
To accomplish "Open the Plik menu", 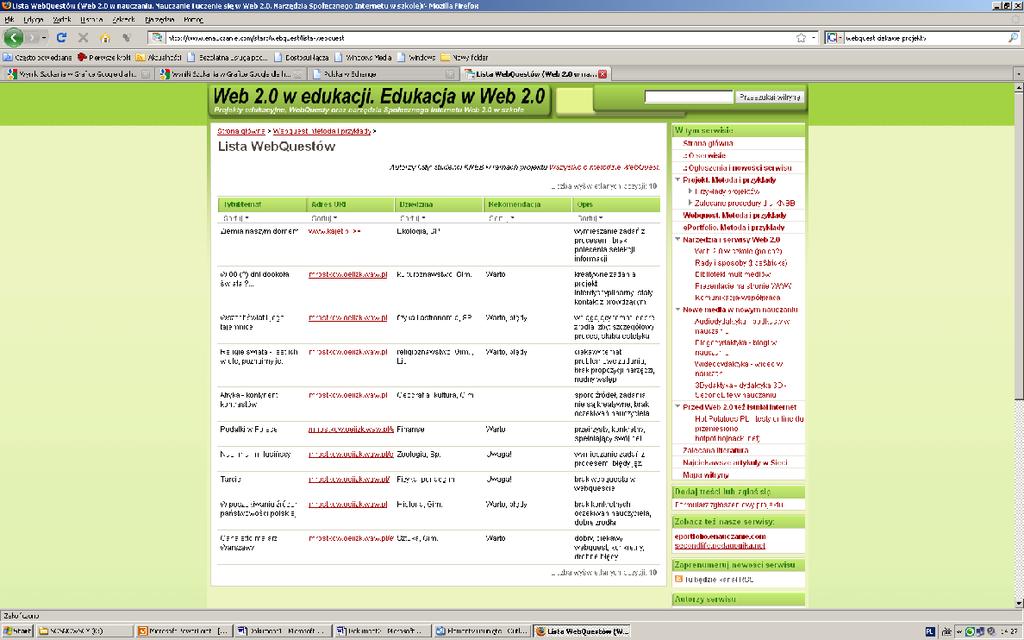I will (x=9, y=20).
